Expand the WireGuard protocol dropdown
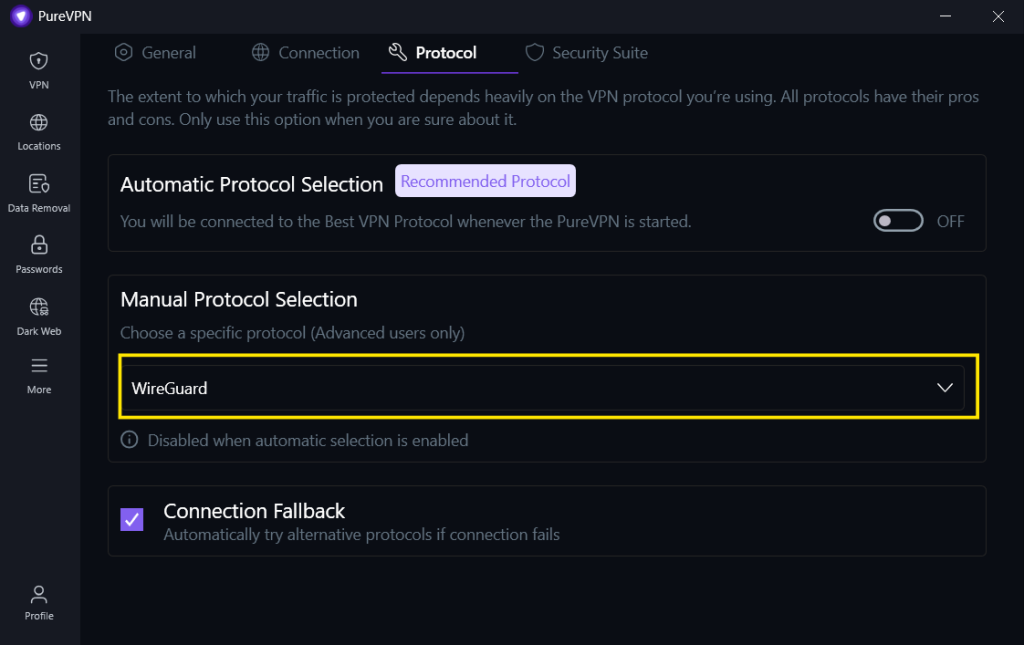The width and height of the screenshot is (1024, 645). tap(543, 388)
